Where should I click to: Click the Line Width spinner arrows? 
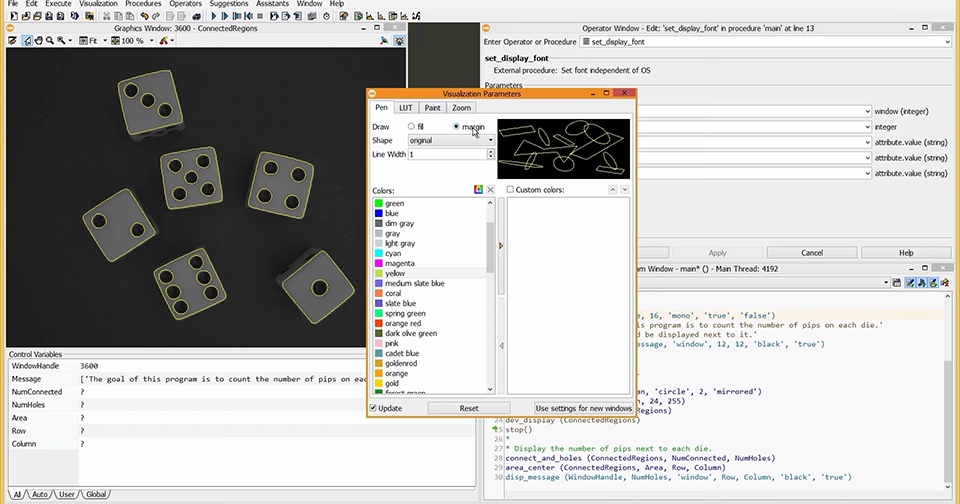(x=490, y=154)
